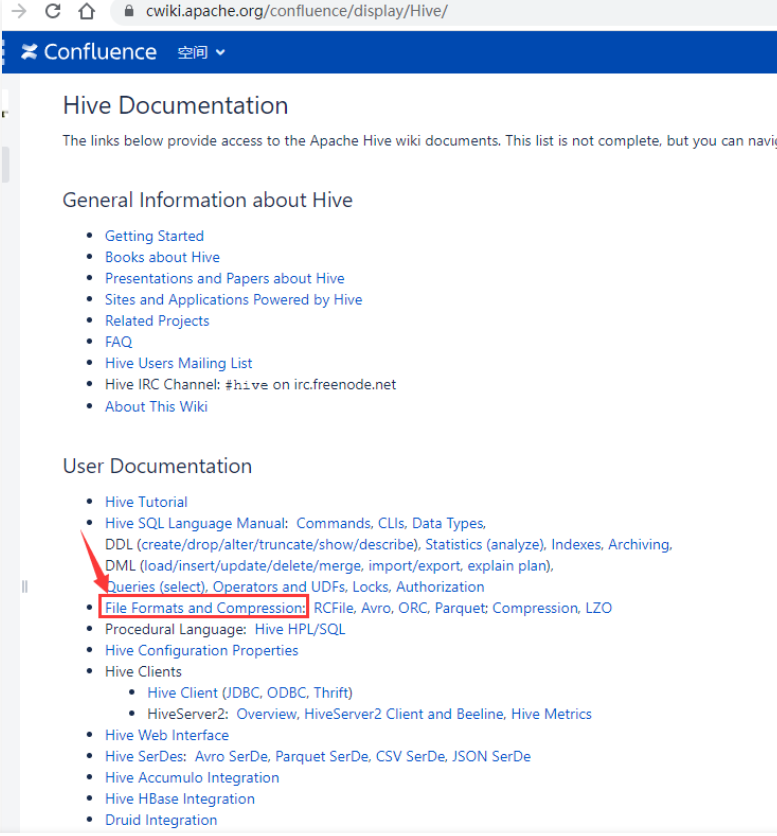The width and height of the screenshot is (777, 836).
Task: Open File Formats and Compression link
Action: (205, 608)
